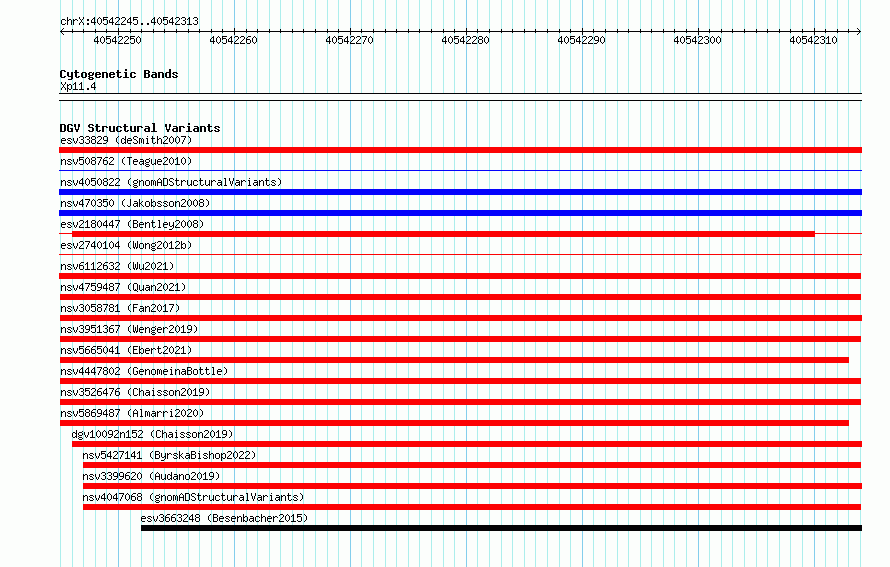Select the red bar under nsv3526476
The width and height of the screenshot is (890, 567).
(460, 402)
